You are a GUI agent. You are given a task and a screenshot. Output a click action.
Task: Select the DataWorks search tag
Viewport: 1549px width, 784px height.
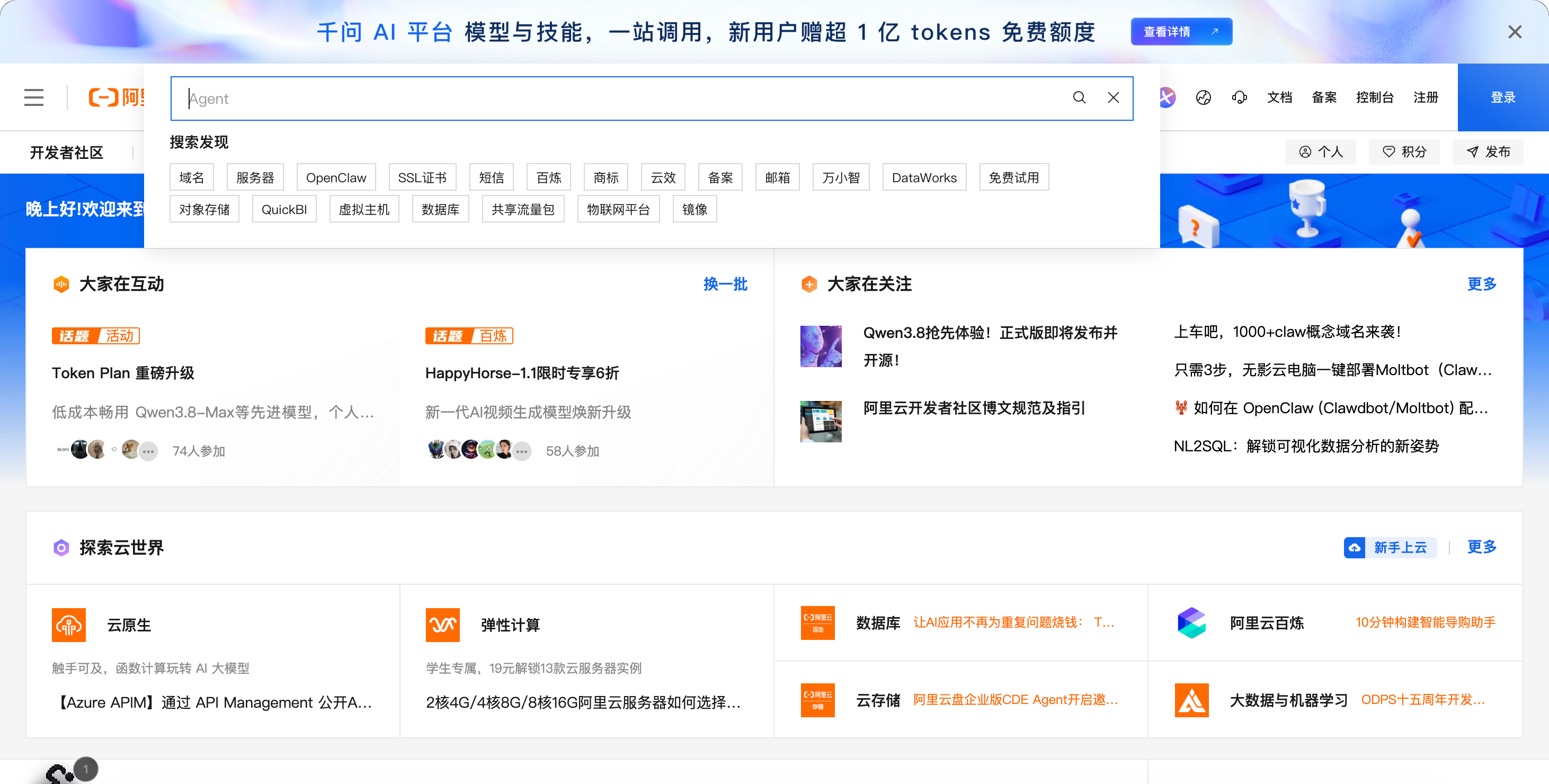pos(925,177)
